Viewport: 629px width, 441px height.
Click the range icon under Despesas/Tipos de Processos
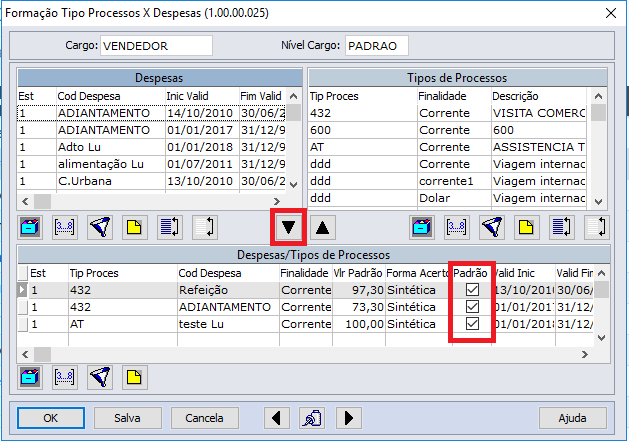[64, 377]
